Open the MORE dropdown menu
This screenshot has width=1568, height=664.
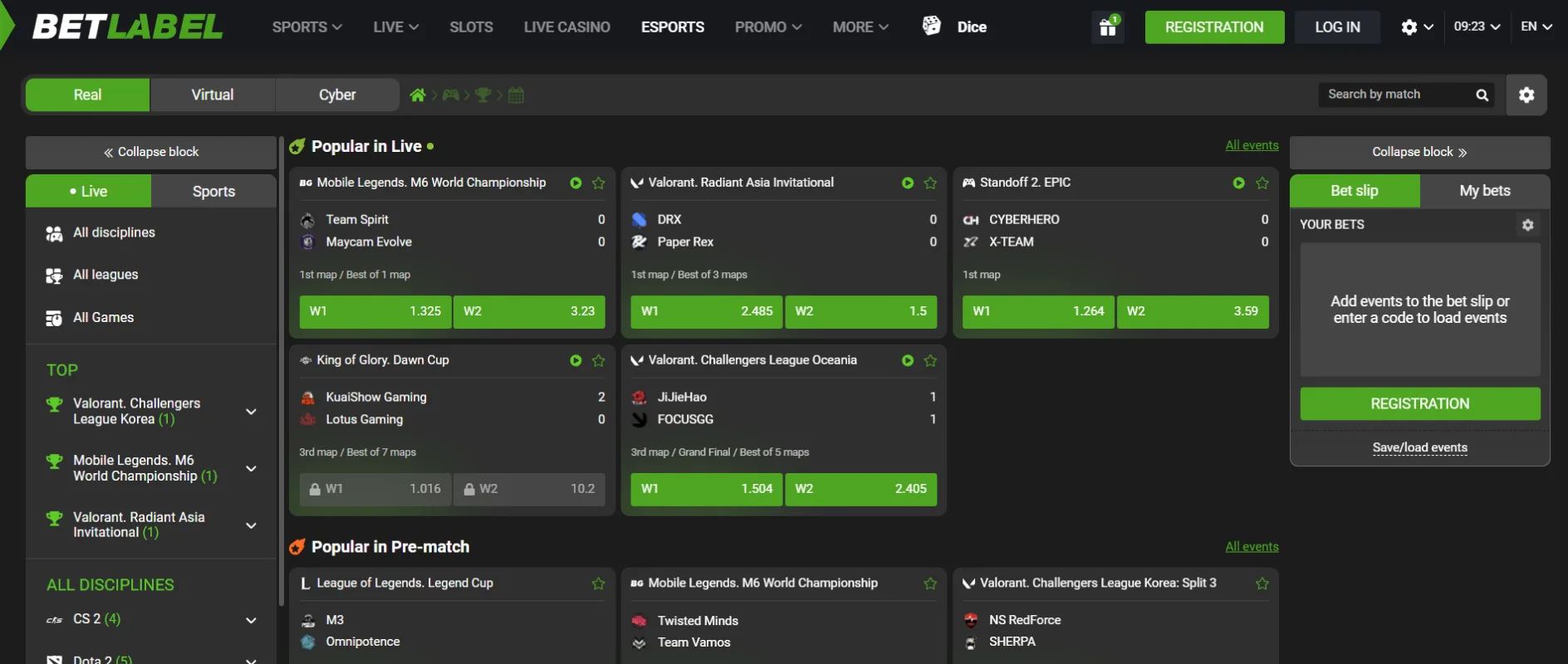coord(860,27)
